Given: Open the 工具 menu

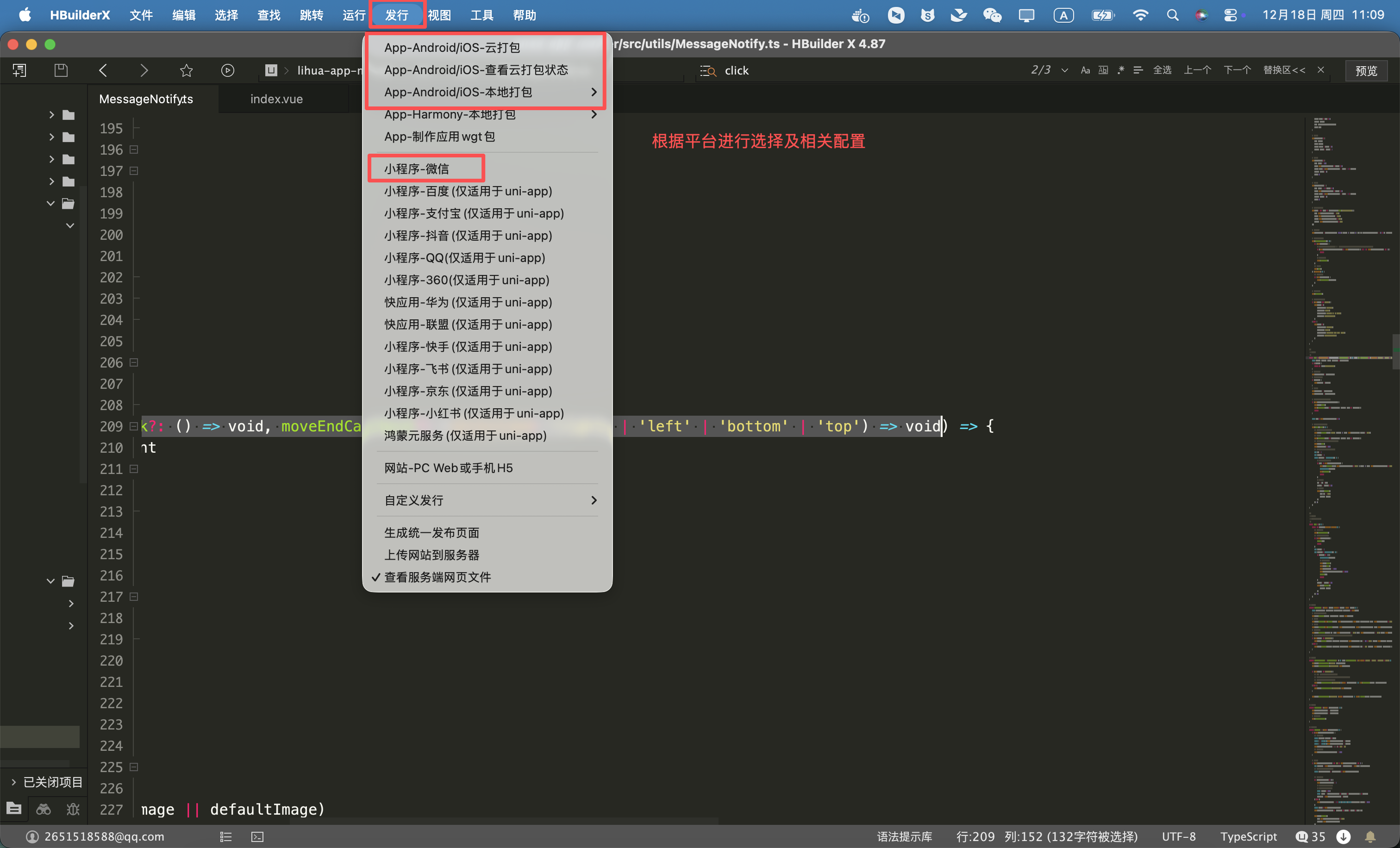Looking at the screenshot, I should (482, 15).
